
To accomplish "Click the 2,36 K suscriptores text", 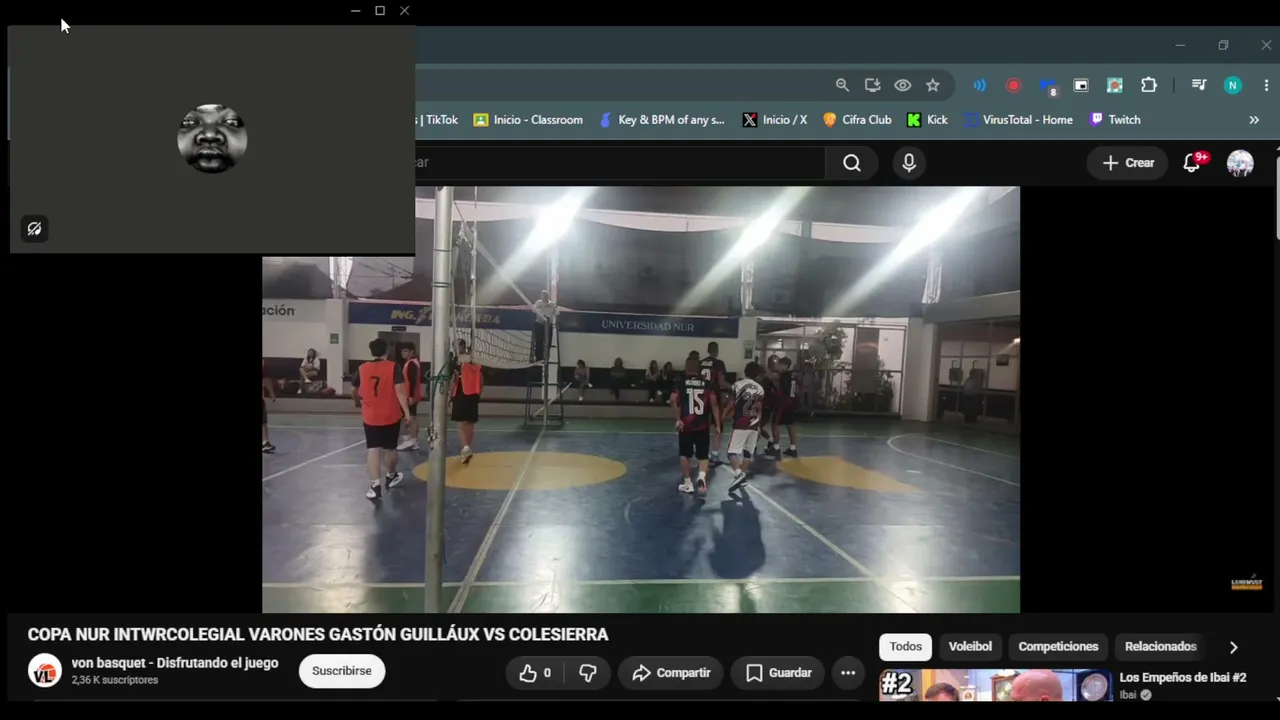I will pyautogui.click(x=115, y=680).
